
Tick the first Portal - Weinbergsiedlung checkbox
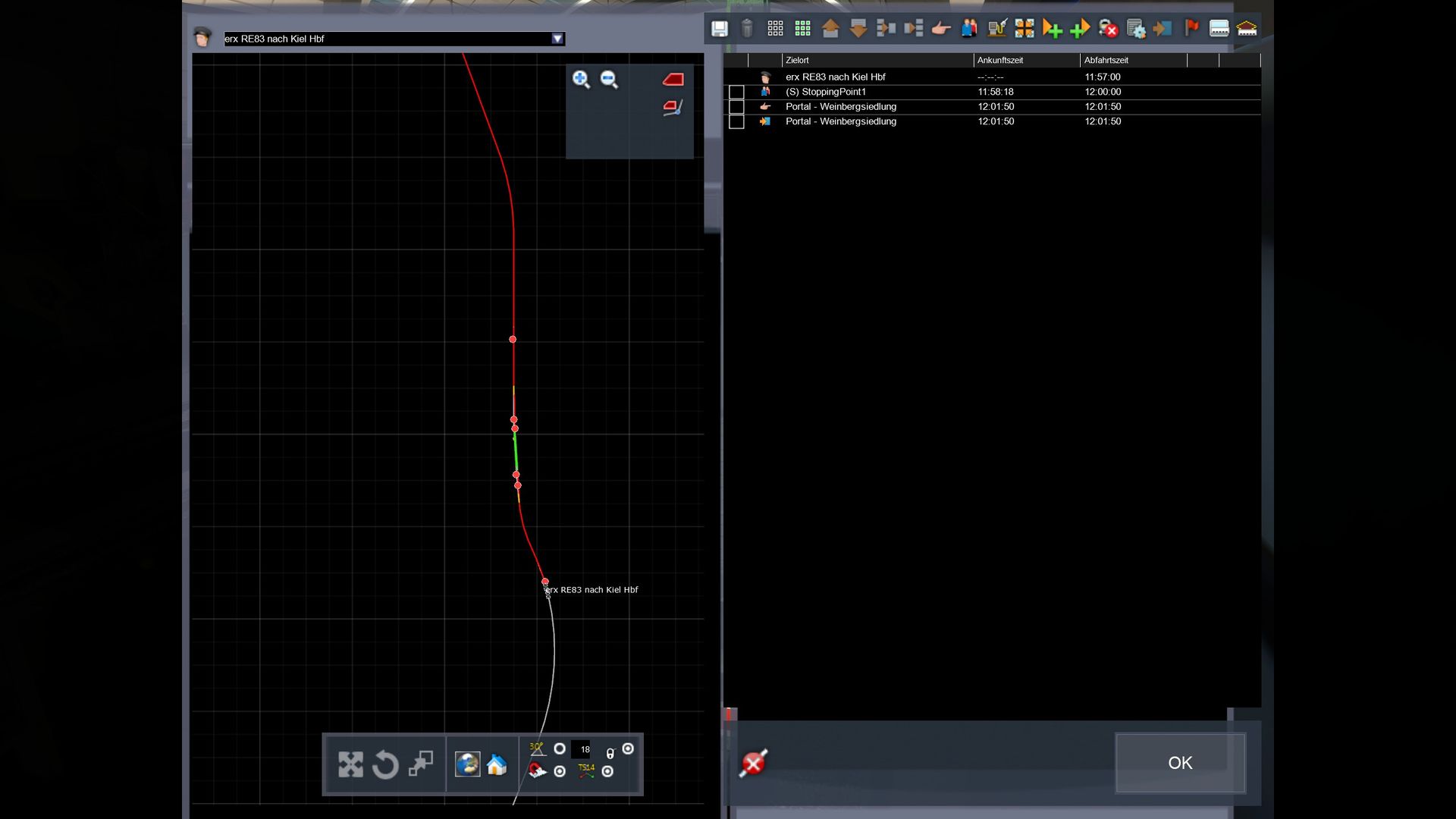coord(736,107)
